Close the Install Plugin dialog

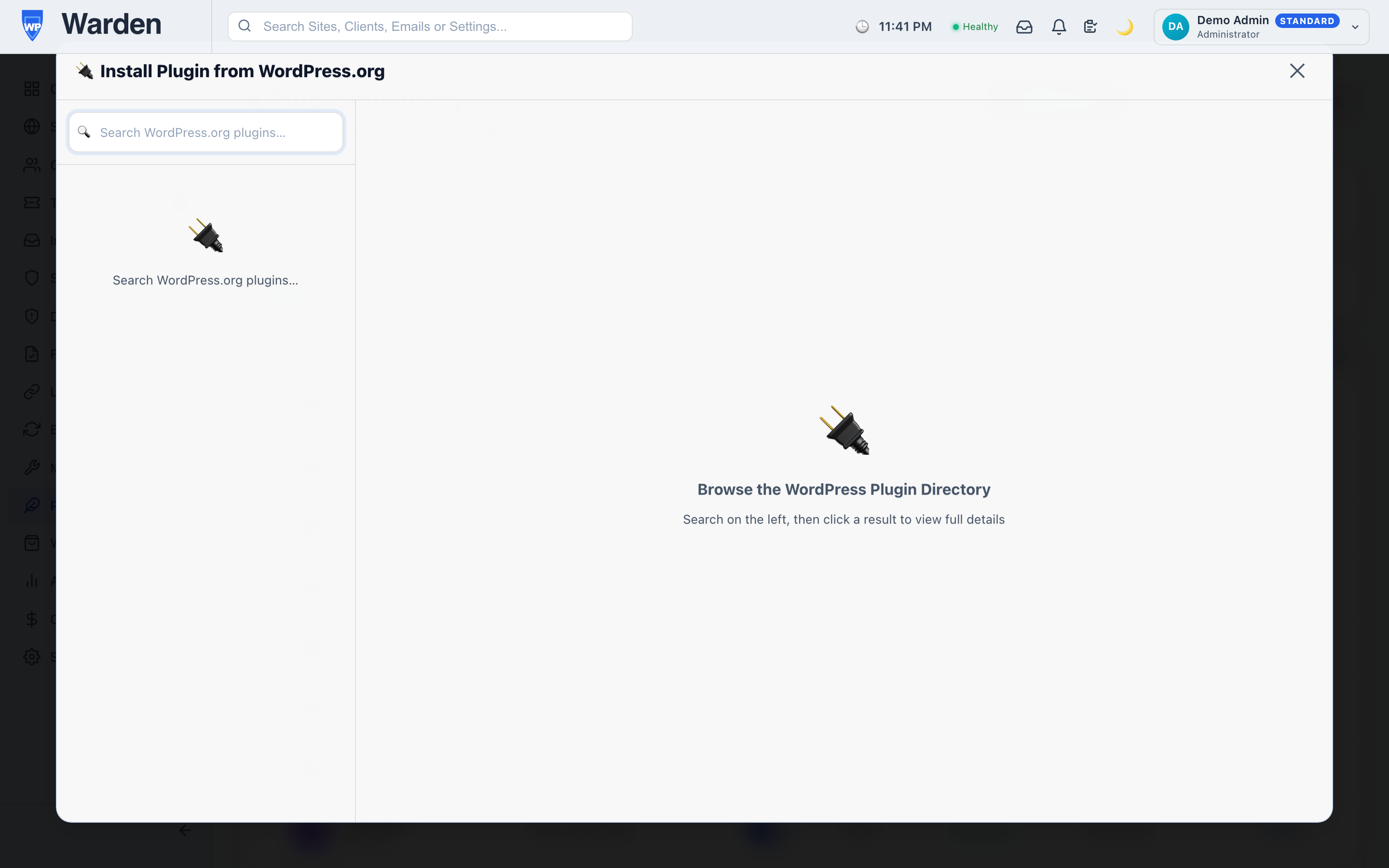click(x=1297, y=70)
